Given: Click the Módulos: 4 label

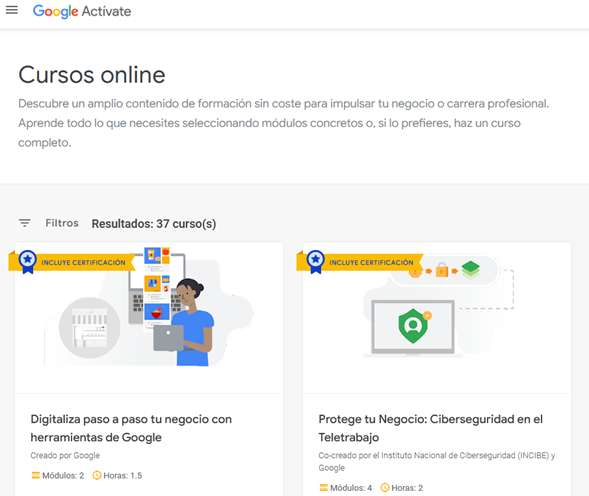Looking at the screenshot, I should coord(351,488).
